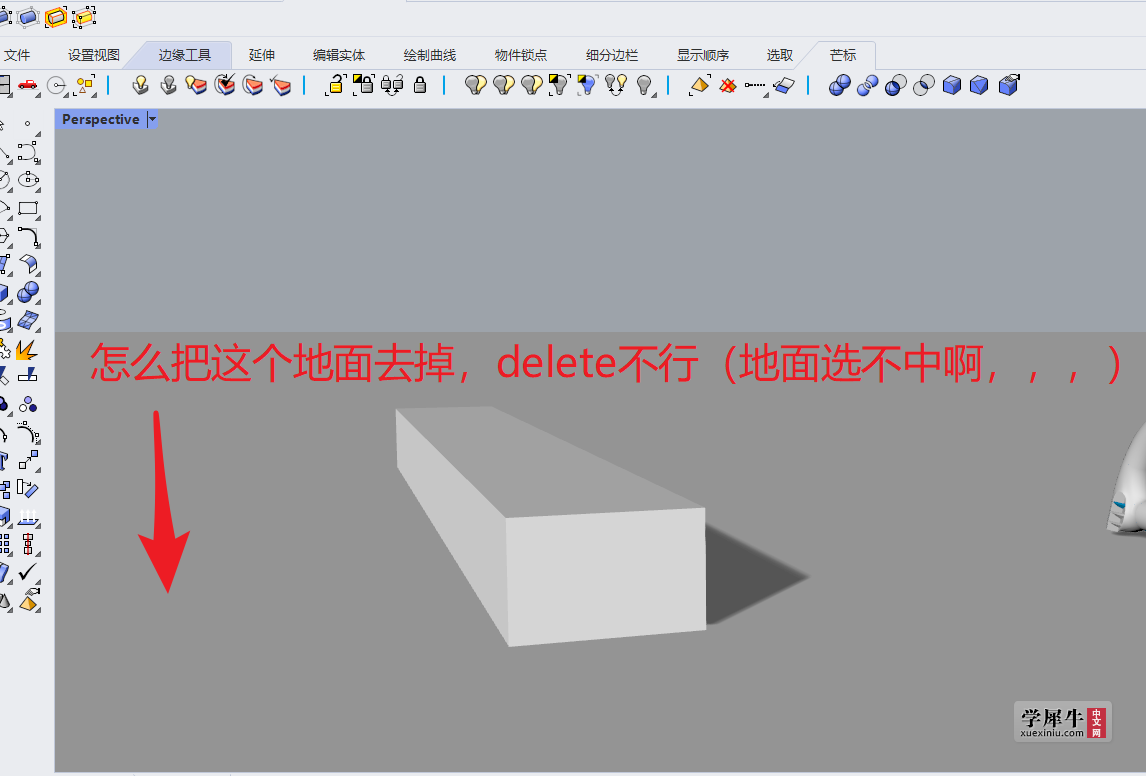Switch to the 芒标 tab

(x=843, y=56)
